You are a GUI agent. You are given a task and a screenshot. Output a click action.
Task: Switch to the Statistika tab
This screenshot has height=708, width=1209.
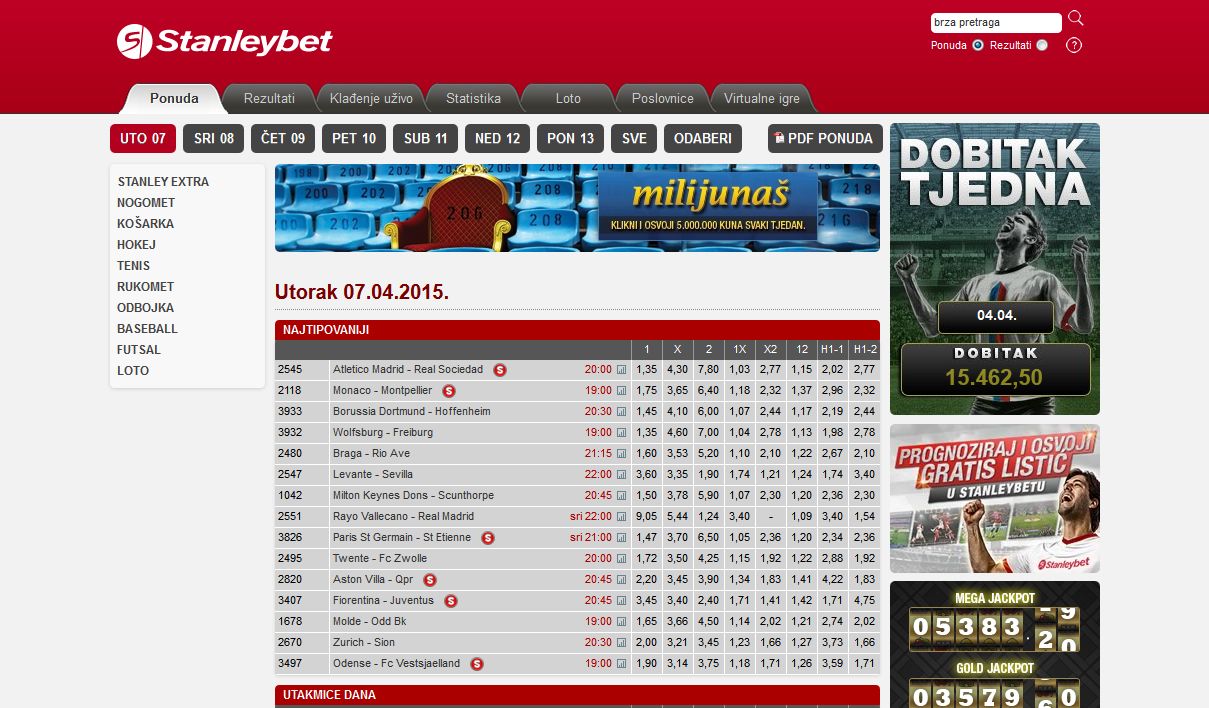pos(473,99)
